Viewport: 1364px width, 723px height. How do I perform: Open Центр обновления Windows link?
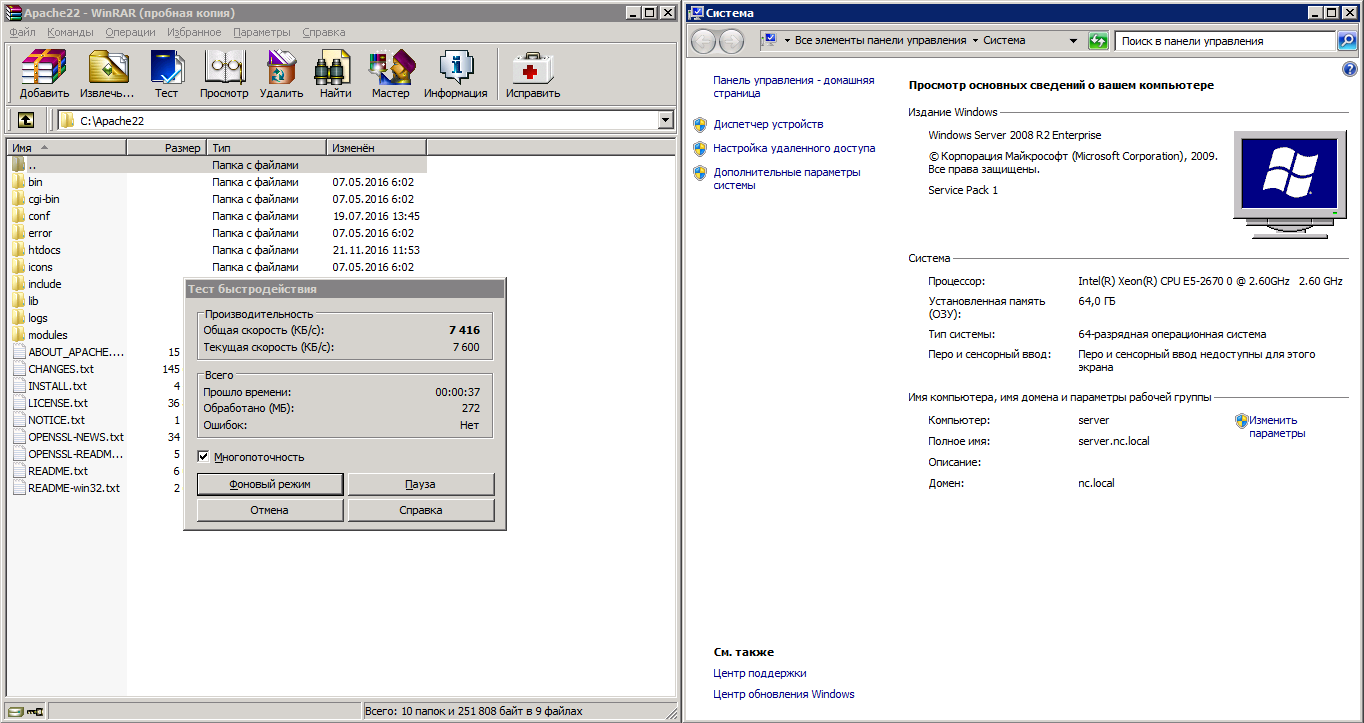pos(784,694)
